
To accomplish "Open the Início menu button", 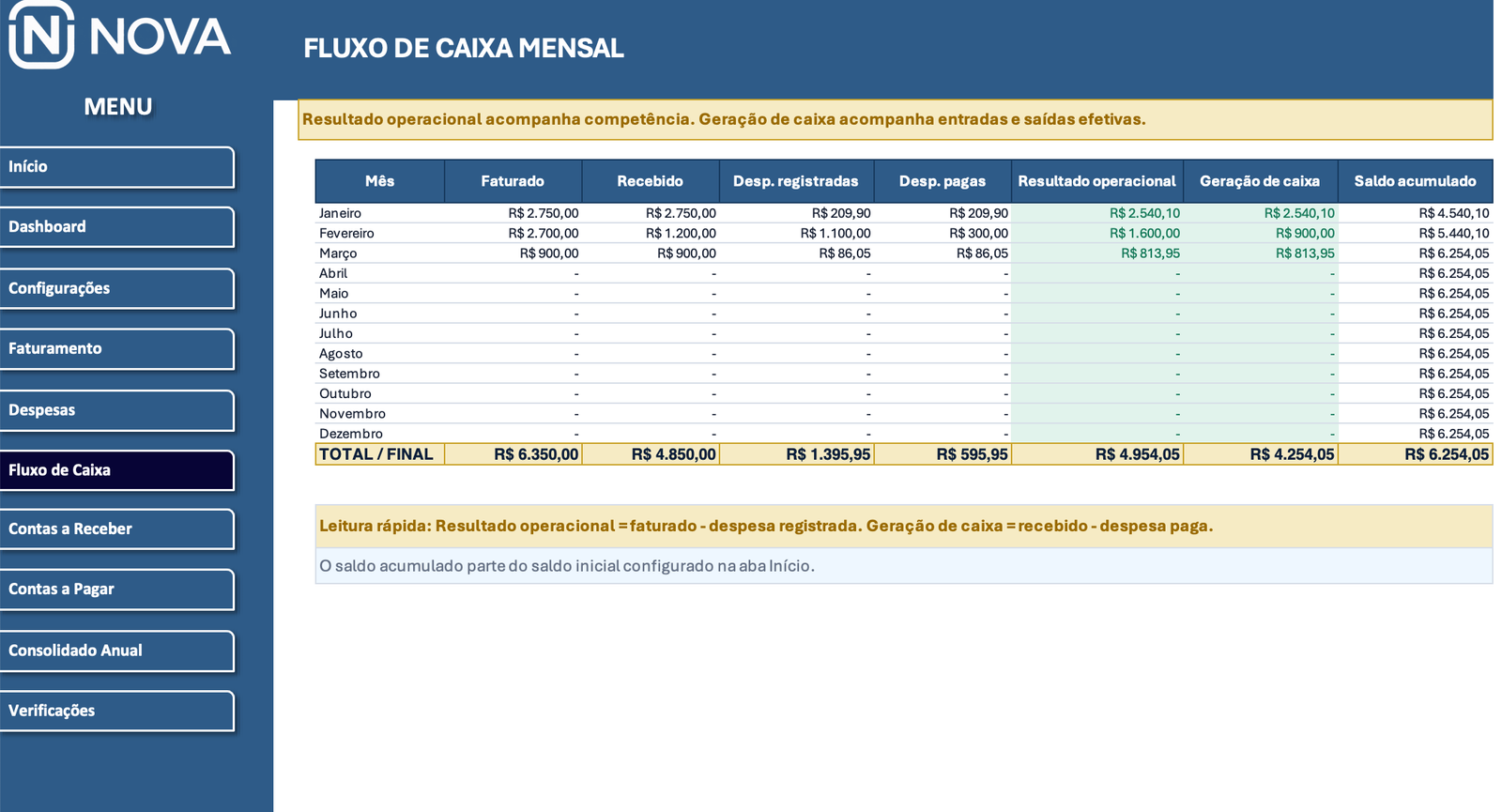I will (116, 167).
